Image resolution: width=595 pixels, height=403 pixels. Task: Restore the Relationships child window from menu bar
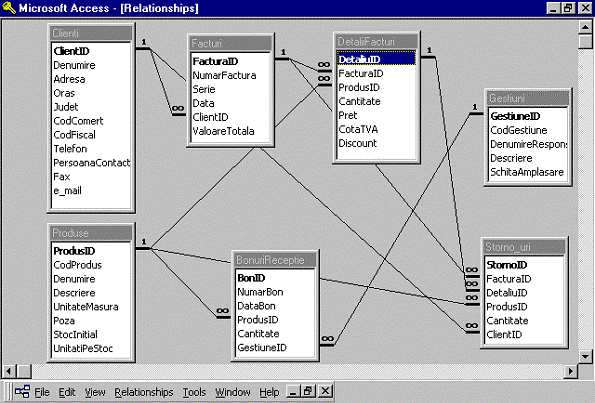click(x=308, y=391)
